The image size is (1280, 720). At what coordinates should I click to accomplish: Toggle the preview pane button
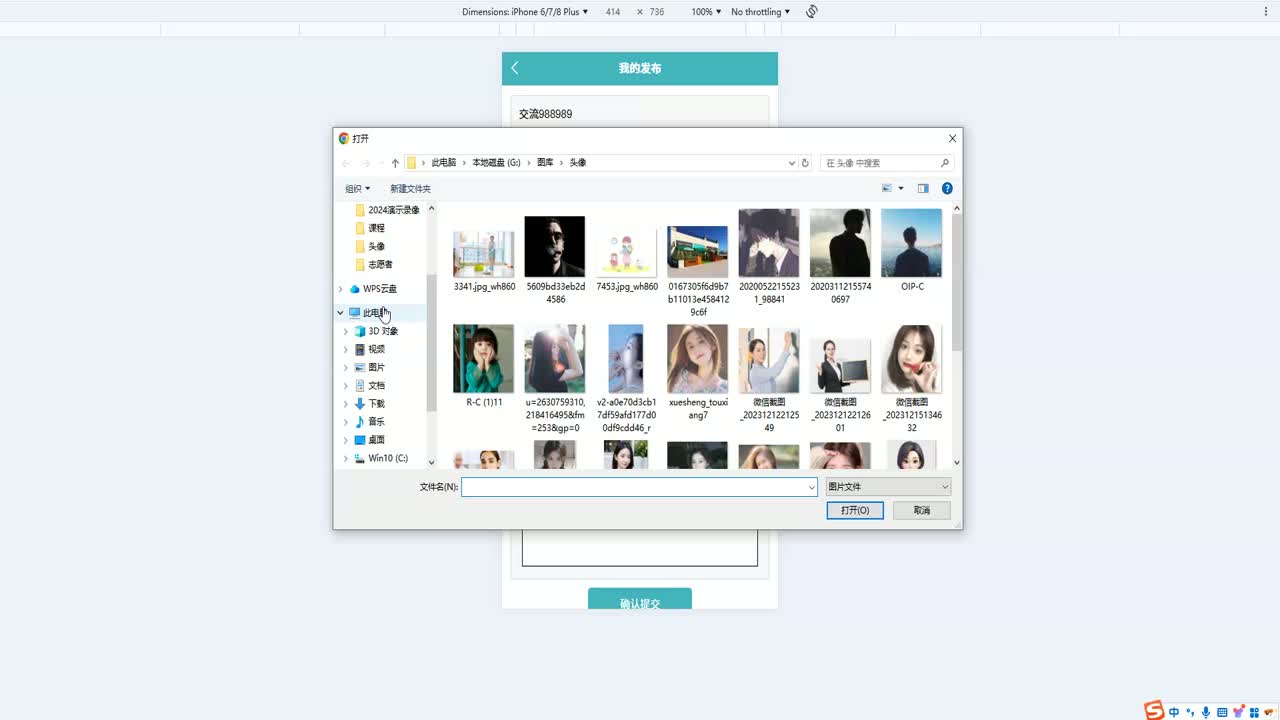[x=923, y=188]
